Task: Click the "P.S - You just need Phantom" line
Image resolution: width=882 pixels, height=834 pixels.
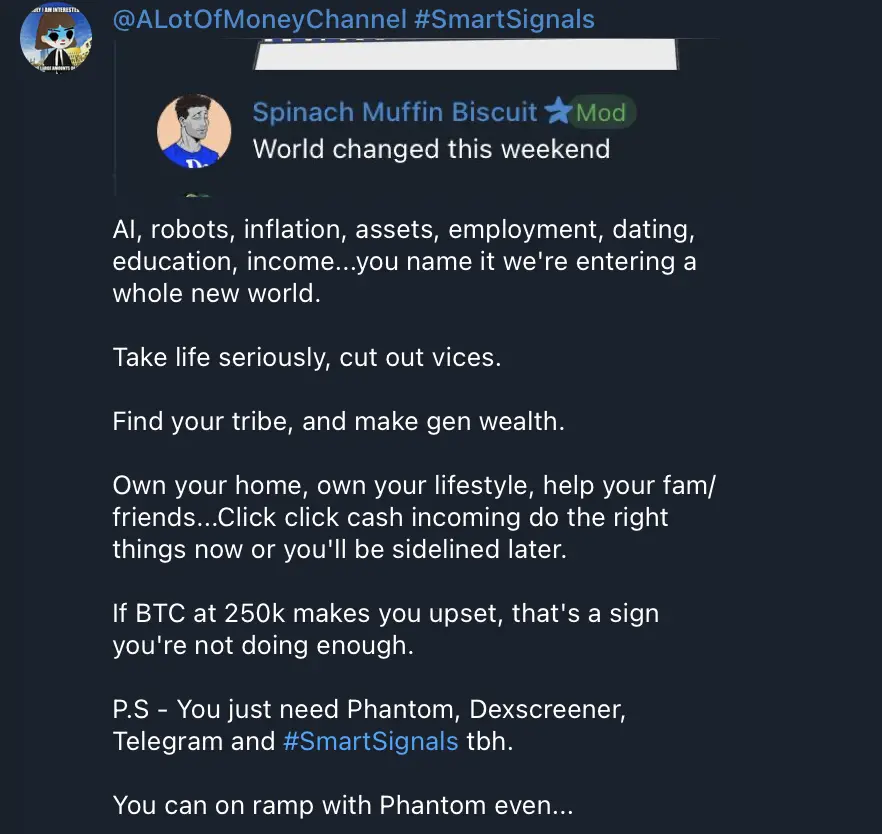Action: [x=369, y=725]
